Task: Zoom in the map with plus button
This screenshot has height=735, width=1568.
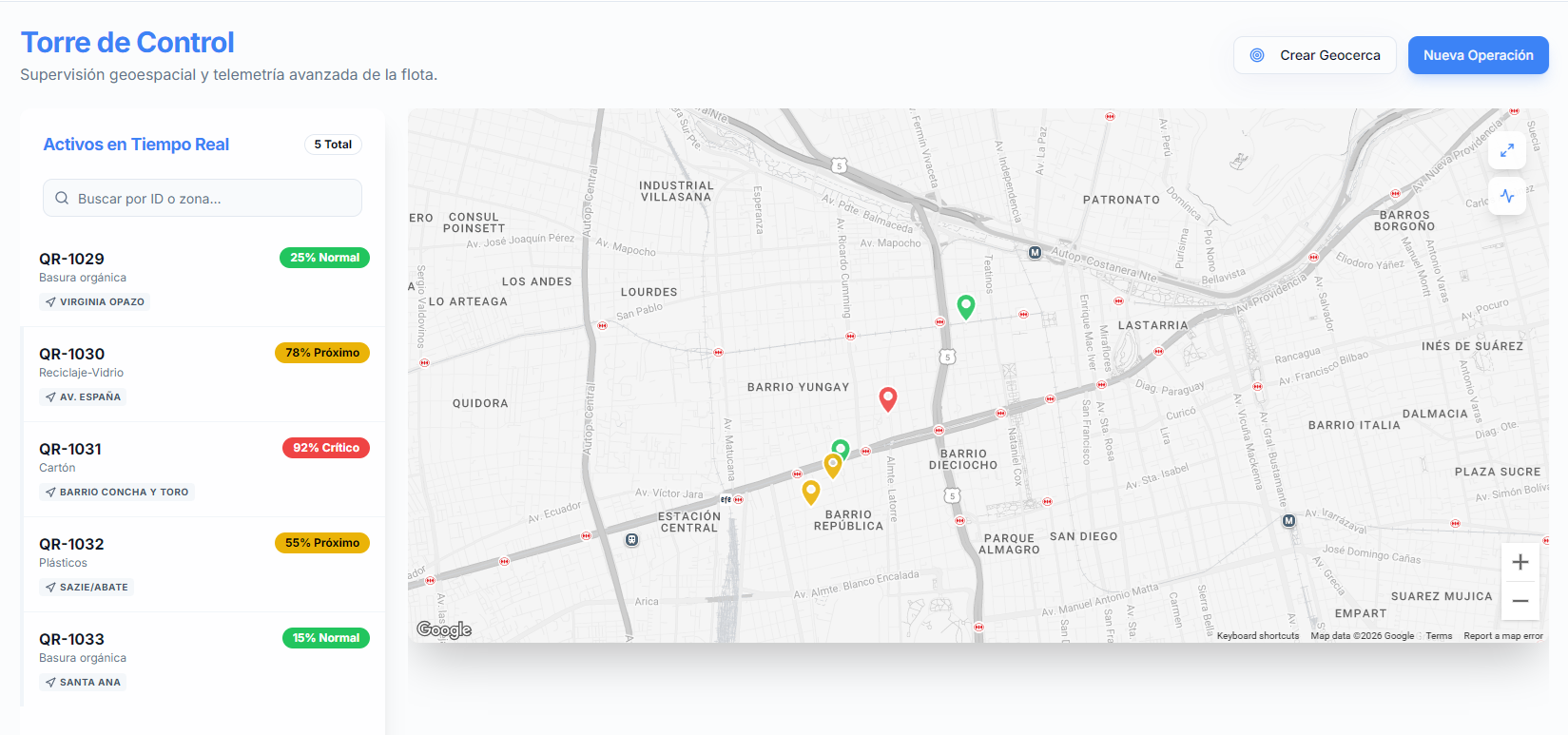Action: (x=1520, y=562)
